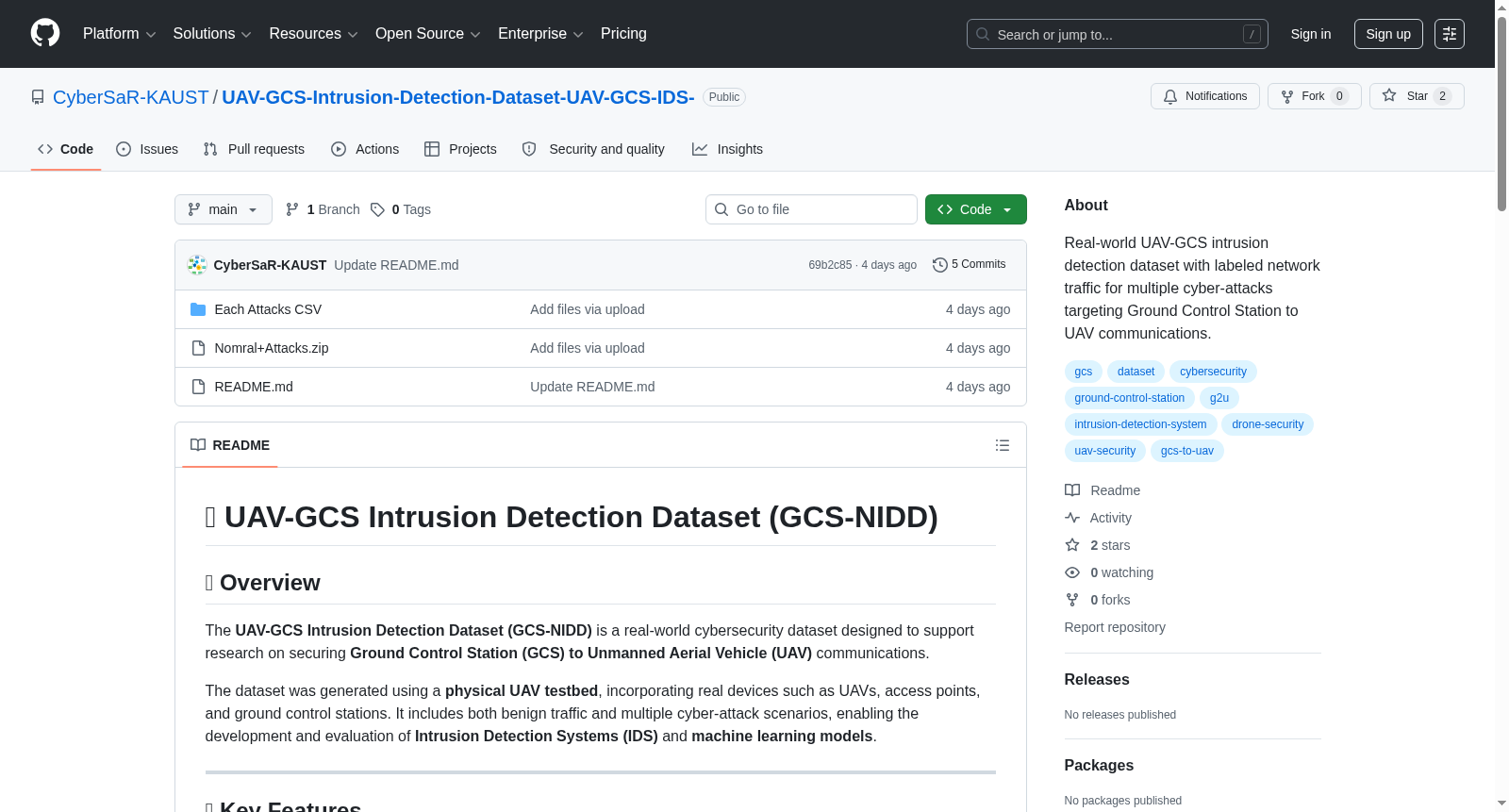Click the README outline list icon
The width and height of the screenshot is (1509, 812).
[1003, 445]
